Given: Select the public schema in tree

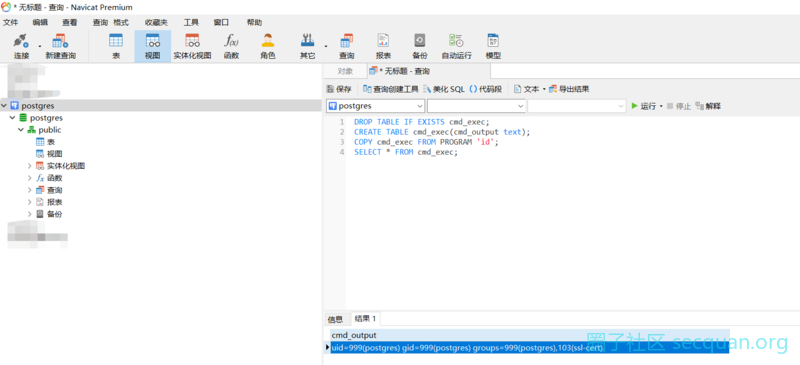Looking at the screenshot, I should pos(44,130).
